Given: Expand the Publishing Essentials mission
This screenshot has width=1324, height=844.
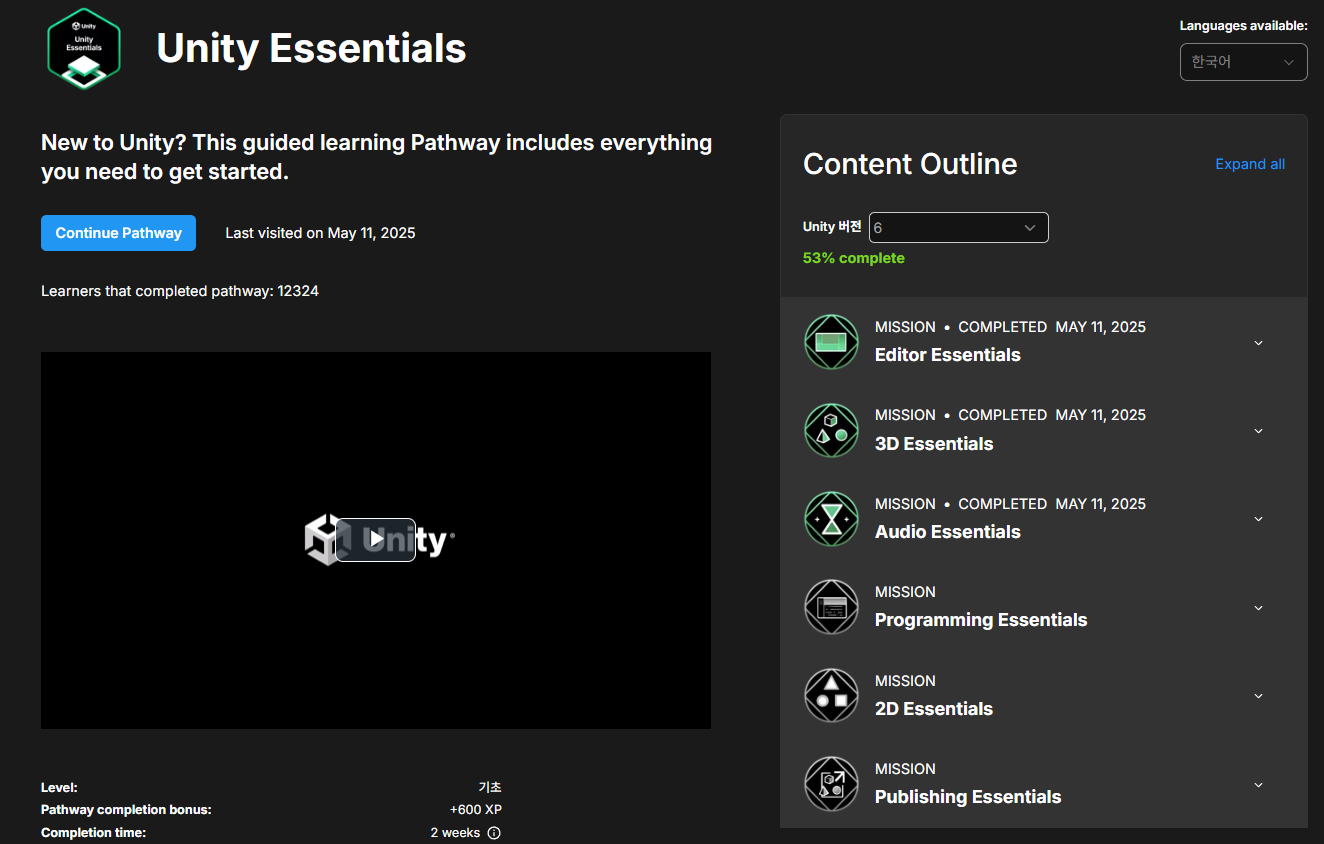Looking at the screenshot, I should pyautogui.click(x=1259, y=785).
